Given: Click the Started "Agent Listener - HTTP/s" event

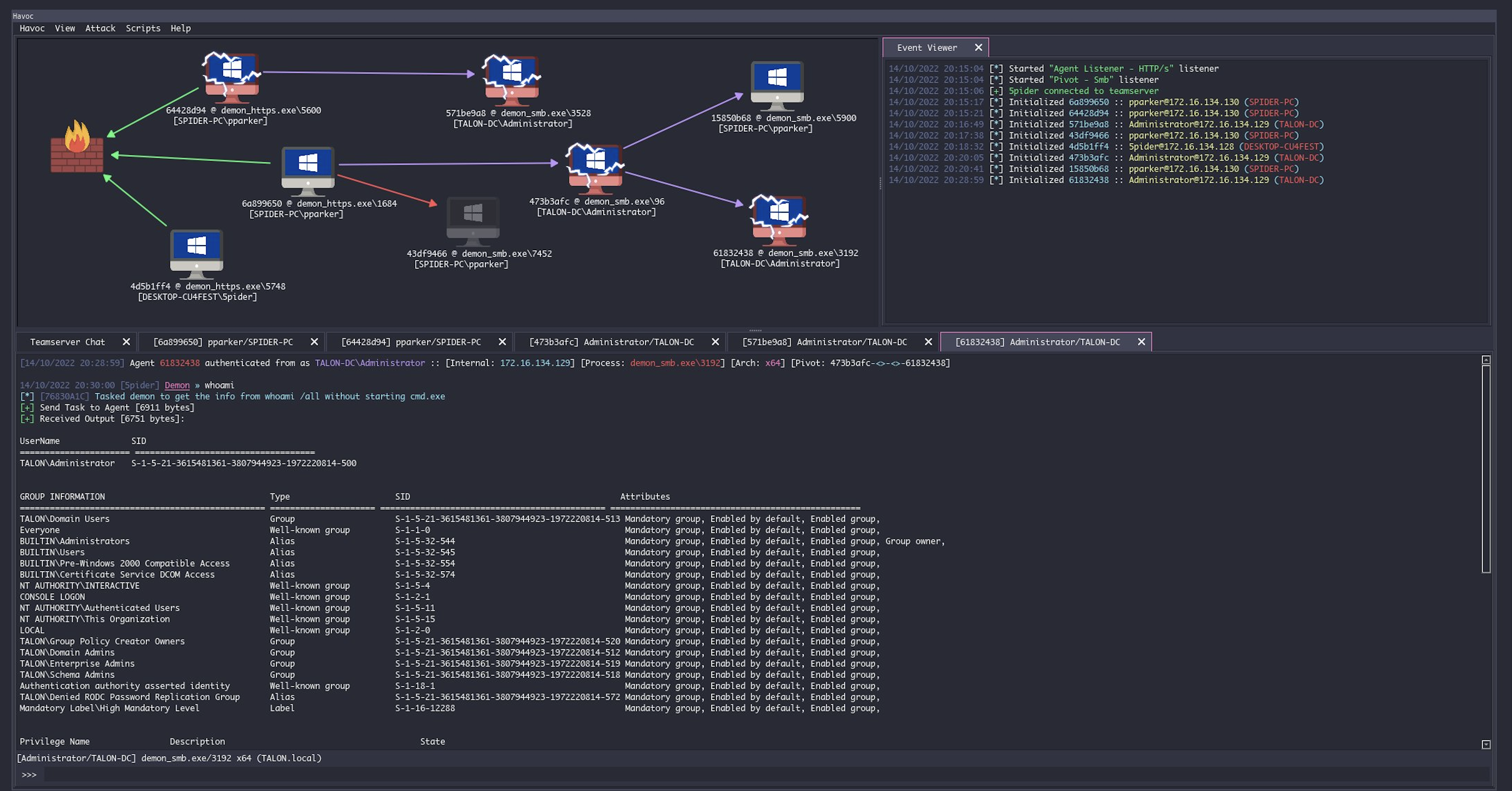Looking at the screenshot, I should 1053,68.
